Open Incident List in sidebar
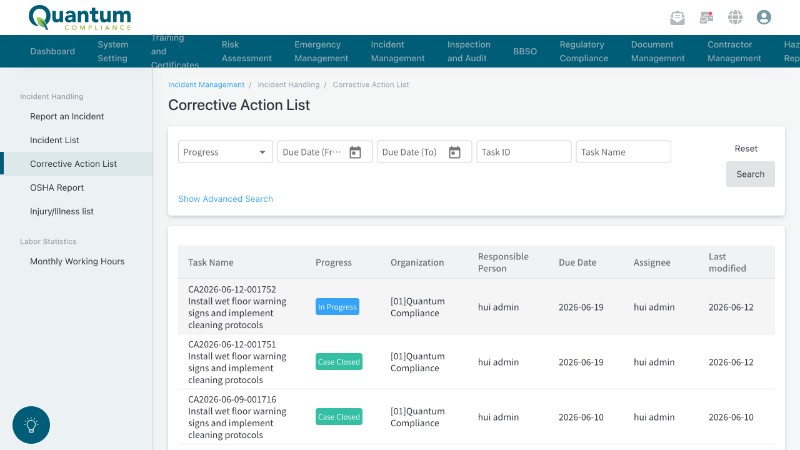The height and width of the screenshot is (450, 800). click(x=55, y=140)
